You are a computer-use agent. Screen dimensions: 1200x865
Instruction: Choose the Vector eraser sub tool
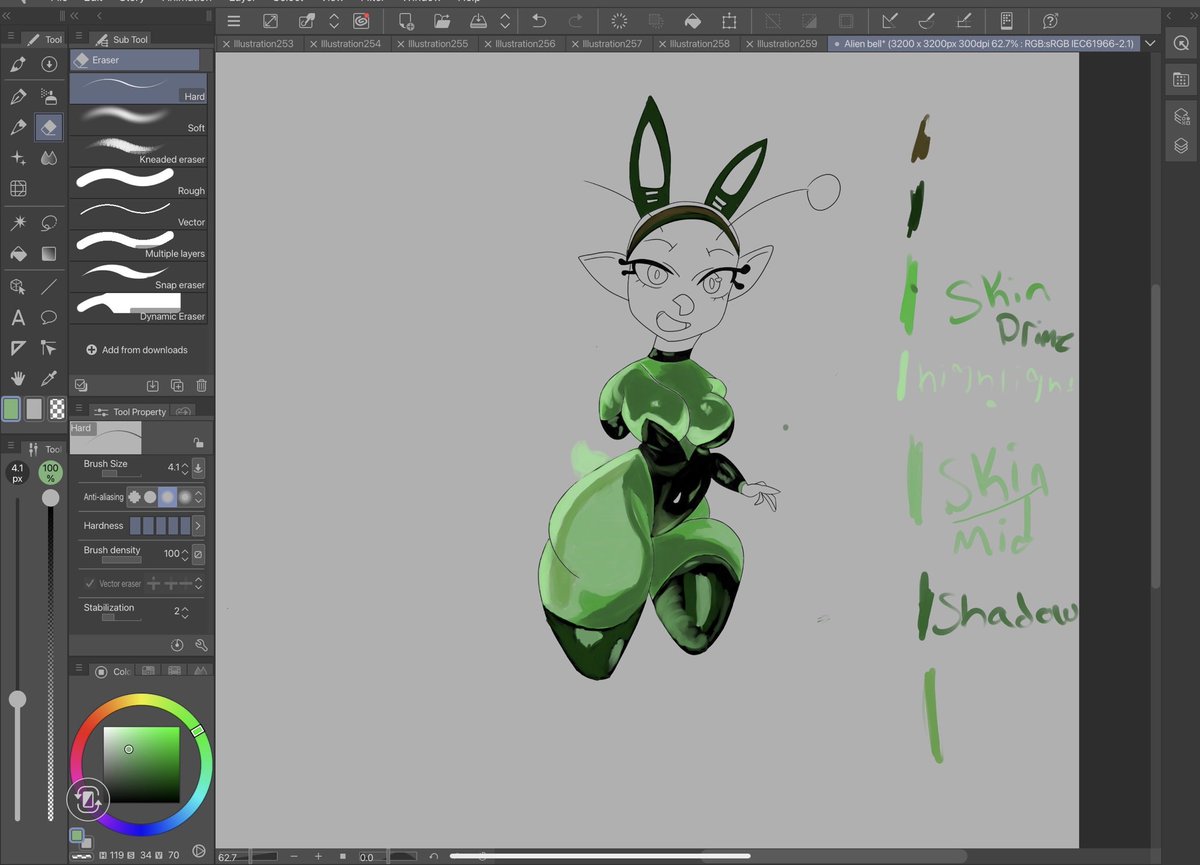pos(138,214)
